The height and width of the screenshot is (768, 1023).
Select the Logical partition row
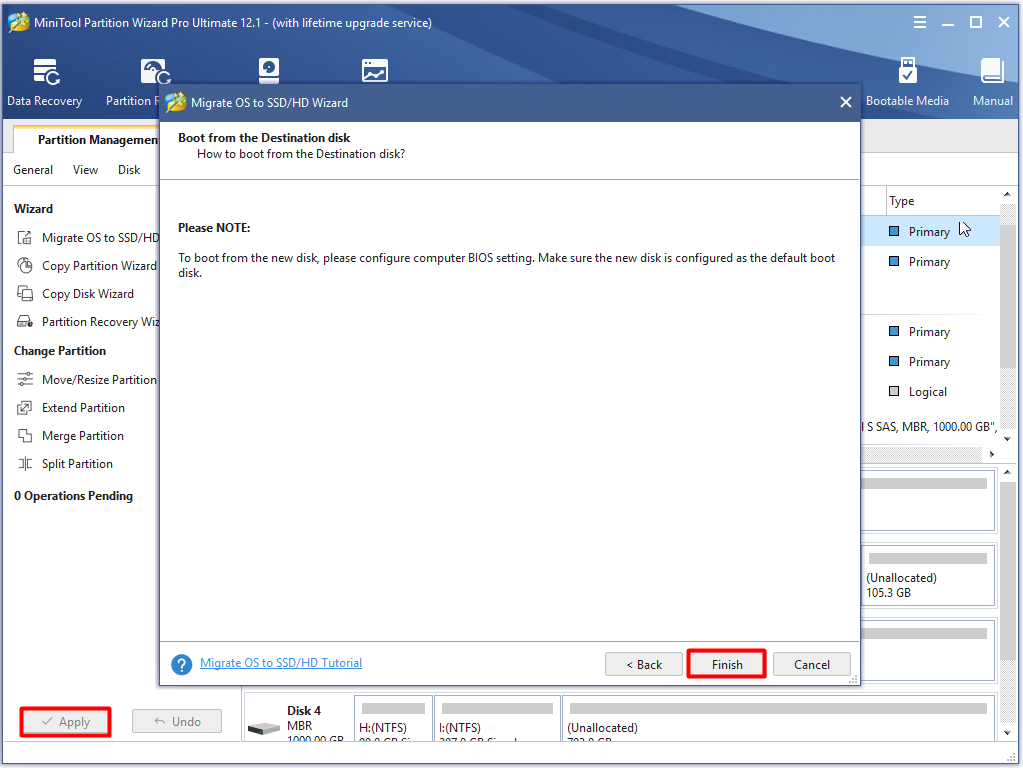[x=930, y=392]
